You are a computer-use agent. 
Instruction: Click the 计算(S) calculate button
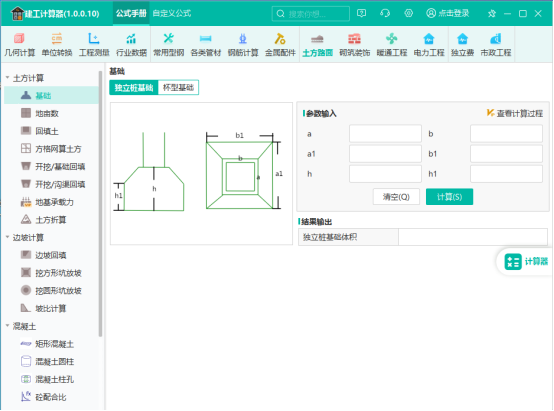[449, 197]
